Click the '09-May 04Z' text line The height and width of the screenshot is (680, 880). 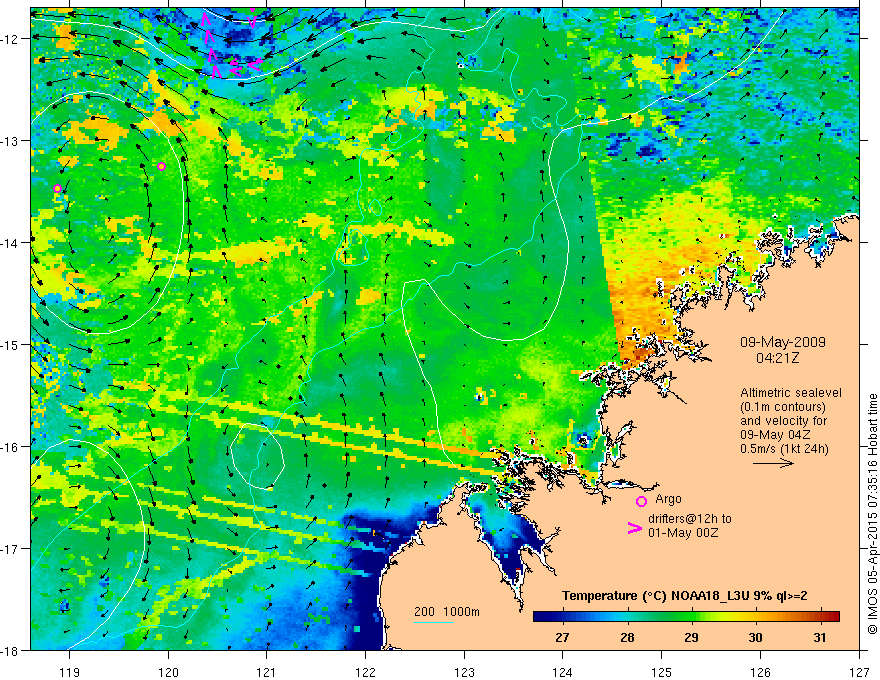[774, 435]
